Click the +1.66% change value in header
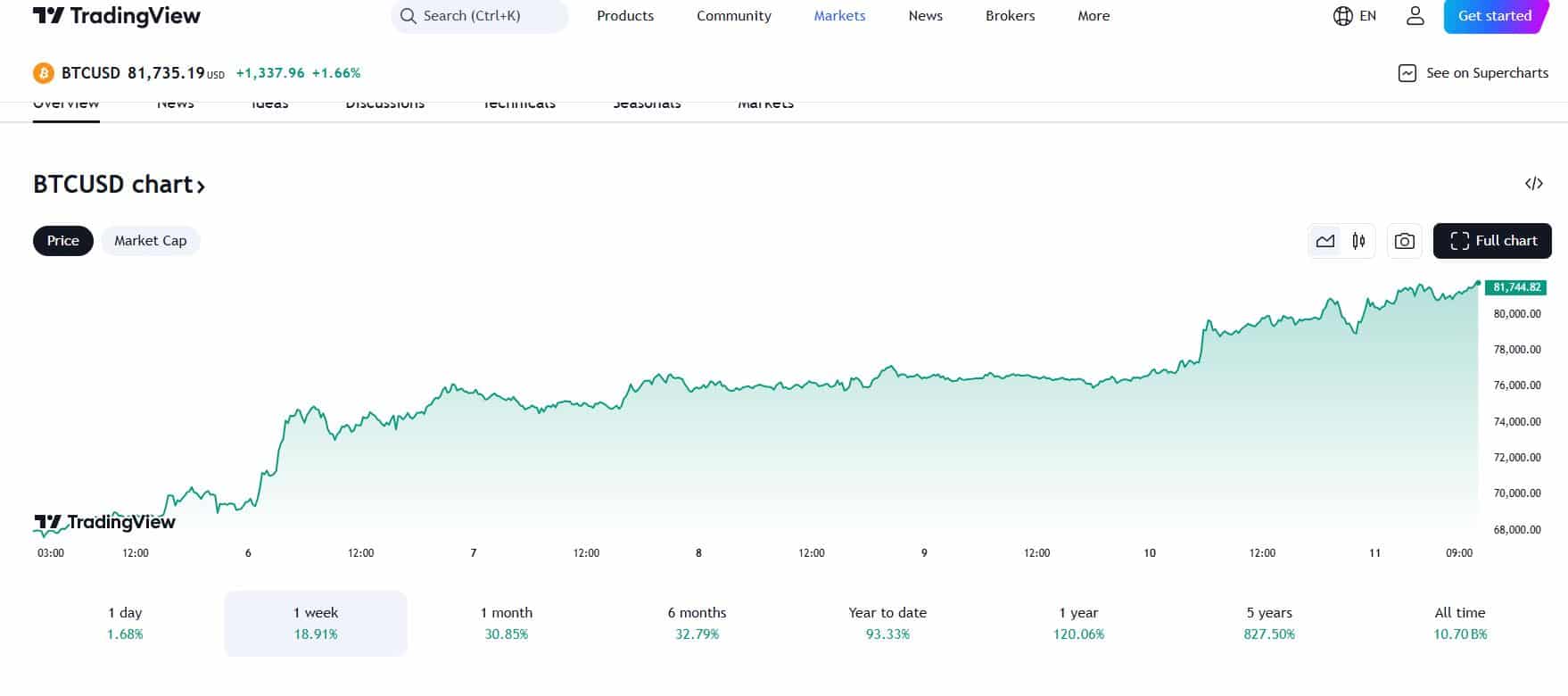Viewport: 1568px width, 696px height. click(336, 73)
